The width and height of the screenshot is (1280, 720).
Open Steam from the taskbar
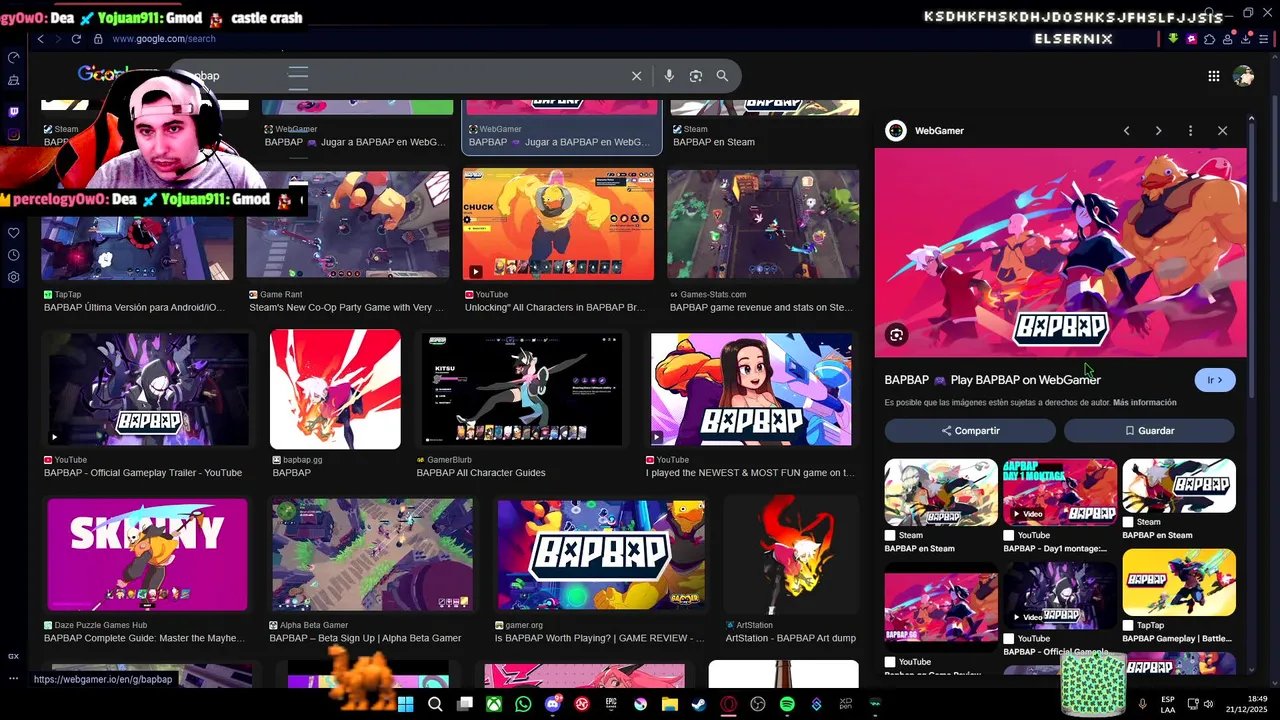(x=699, y=704)
